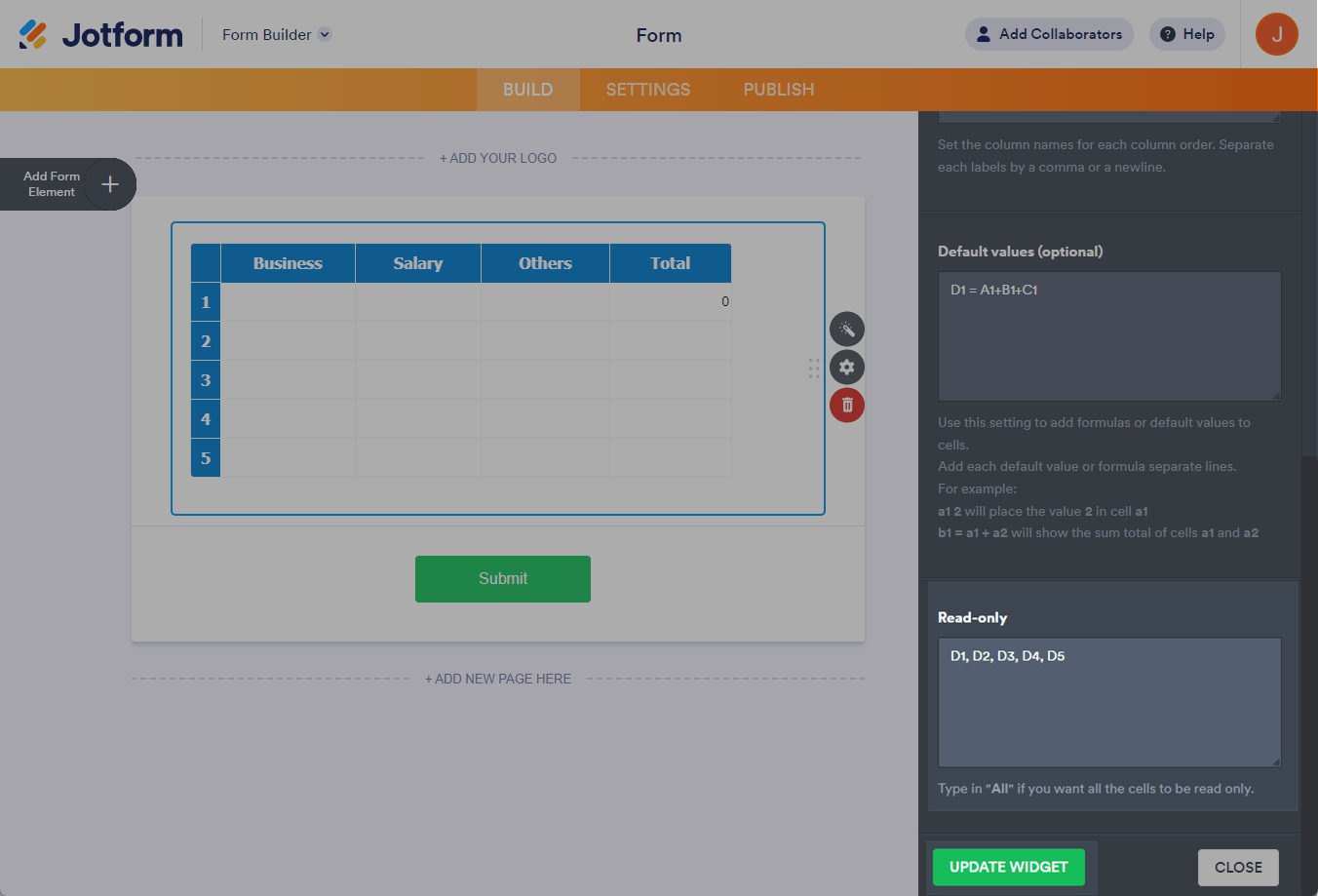This screenshot has height=896, width=1318.
Task: Click the plus icon to add form element
Action: click(x=110, y=184)
